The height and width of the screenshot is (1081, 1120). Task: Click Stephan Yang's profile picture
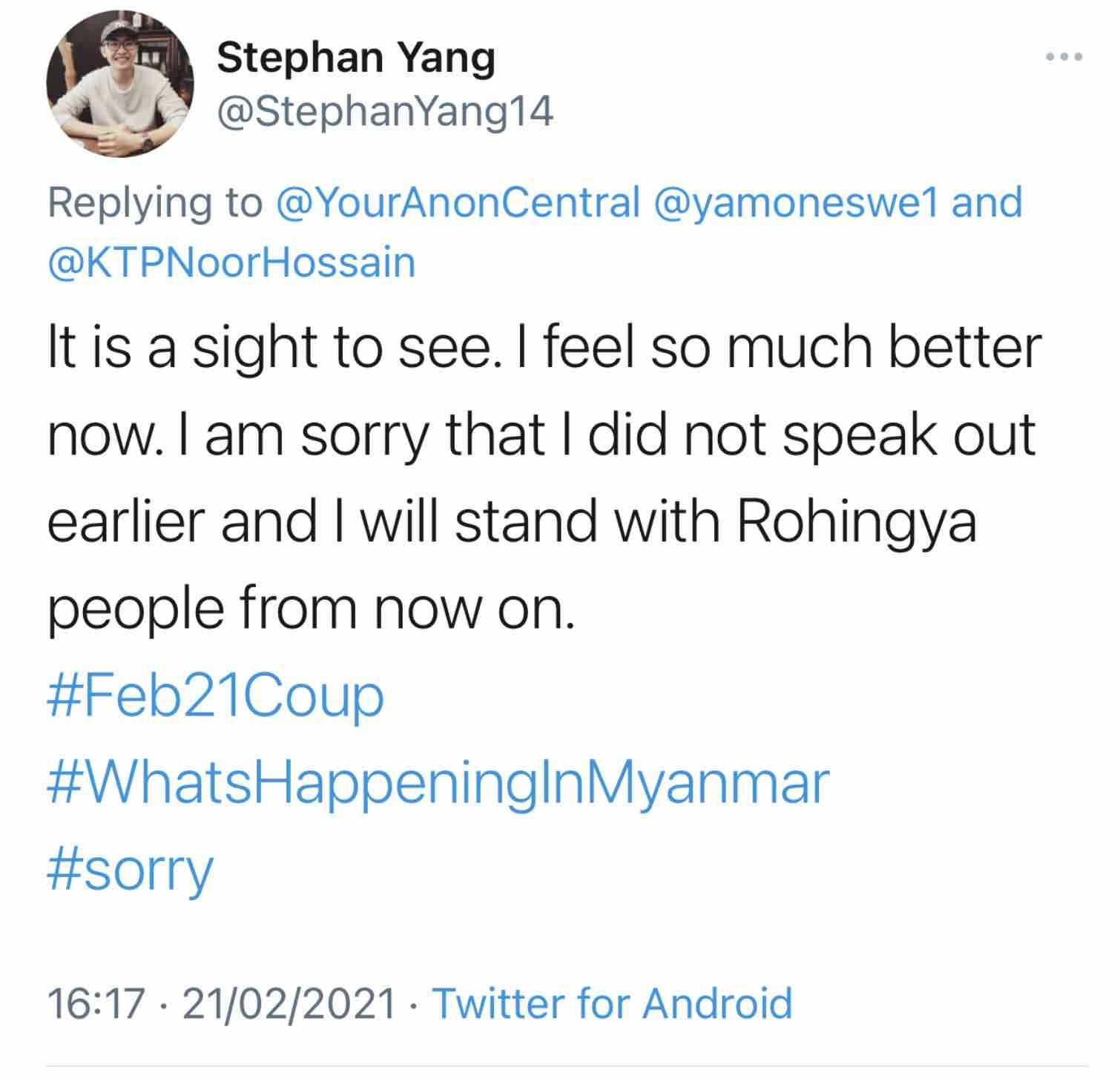click(119, 83)
